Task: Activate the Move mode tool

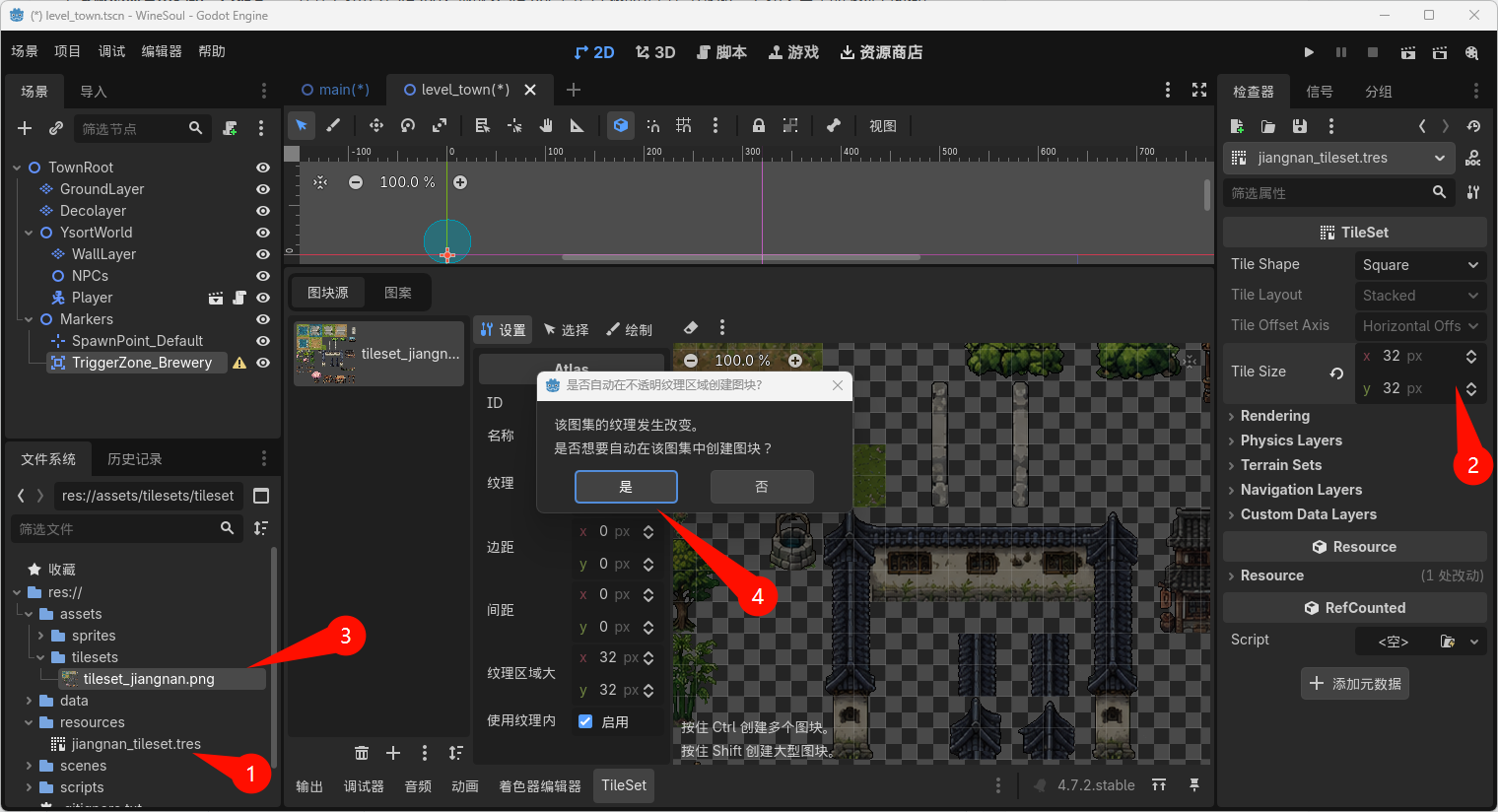Action: click(x=375, y=125)
